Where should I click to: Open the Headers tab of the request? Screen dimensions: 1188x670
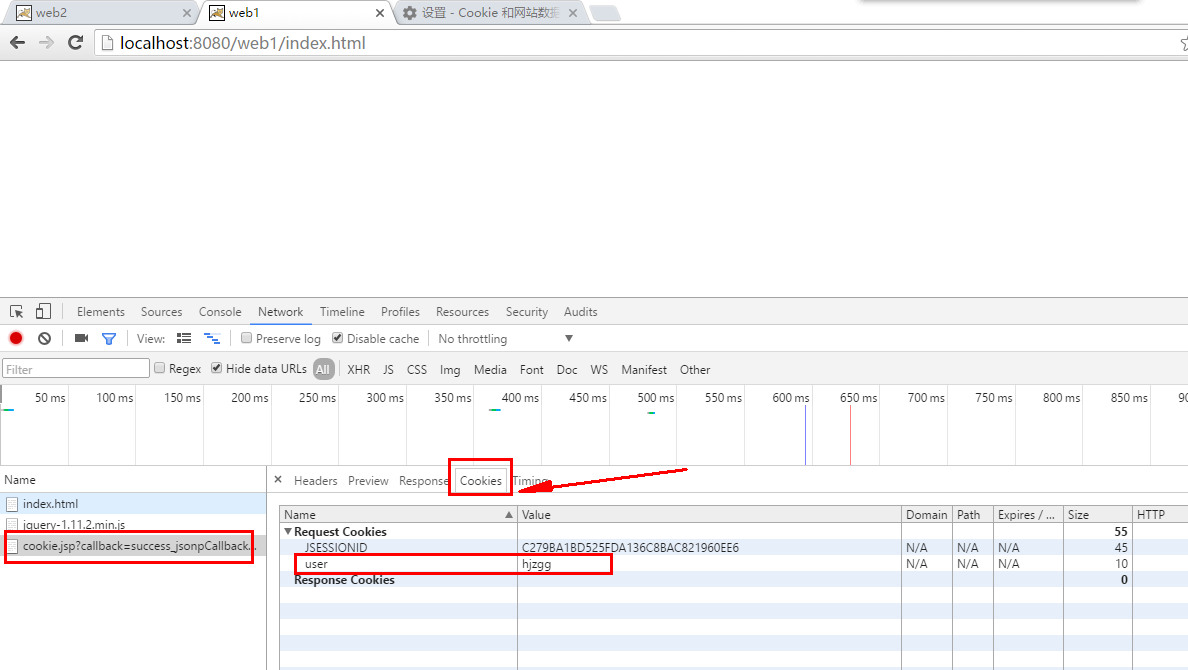(315, 481)
